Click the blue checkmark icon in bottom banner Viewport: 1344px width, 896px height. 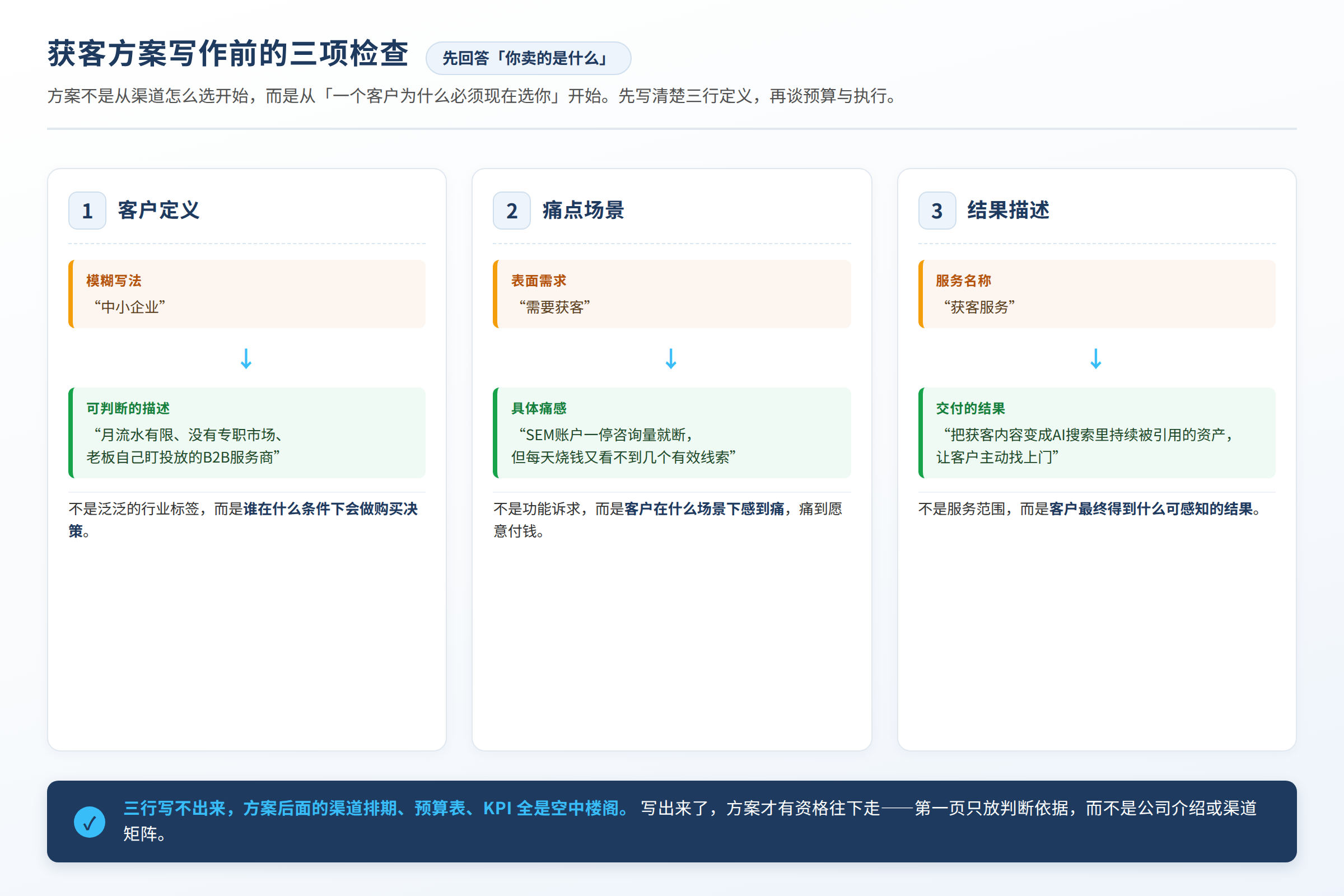click(x=90, y=822)
